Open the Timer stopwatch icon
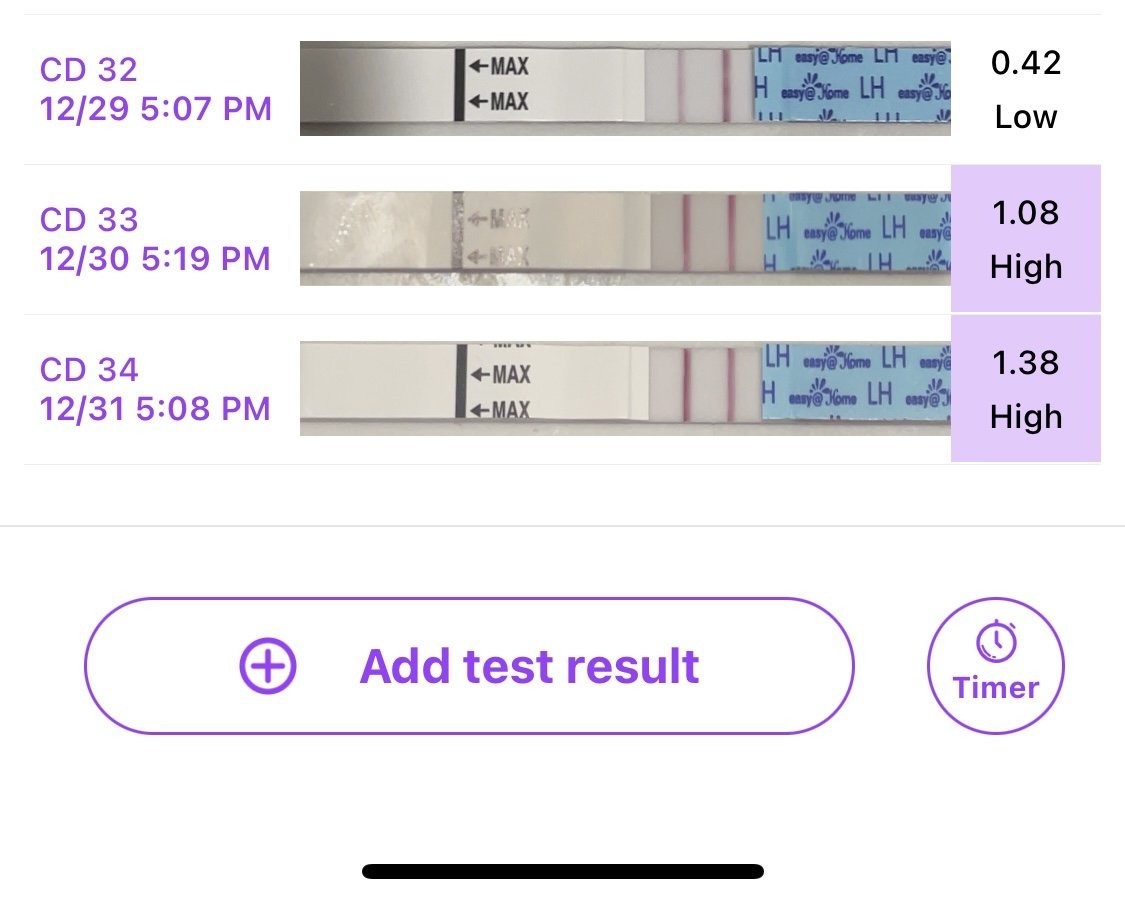The width and height of the screenshot is (1125, 902). [996, 641]
